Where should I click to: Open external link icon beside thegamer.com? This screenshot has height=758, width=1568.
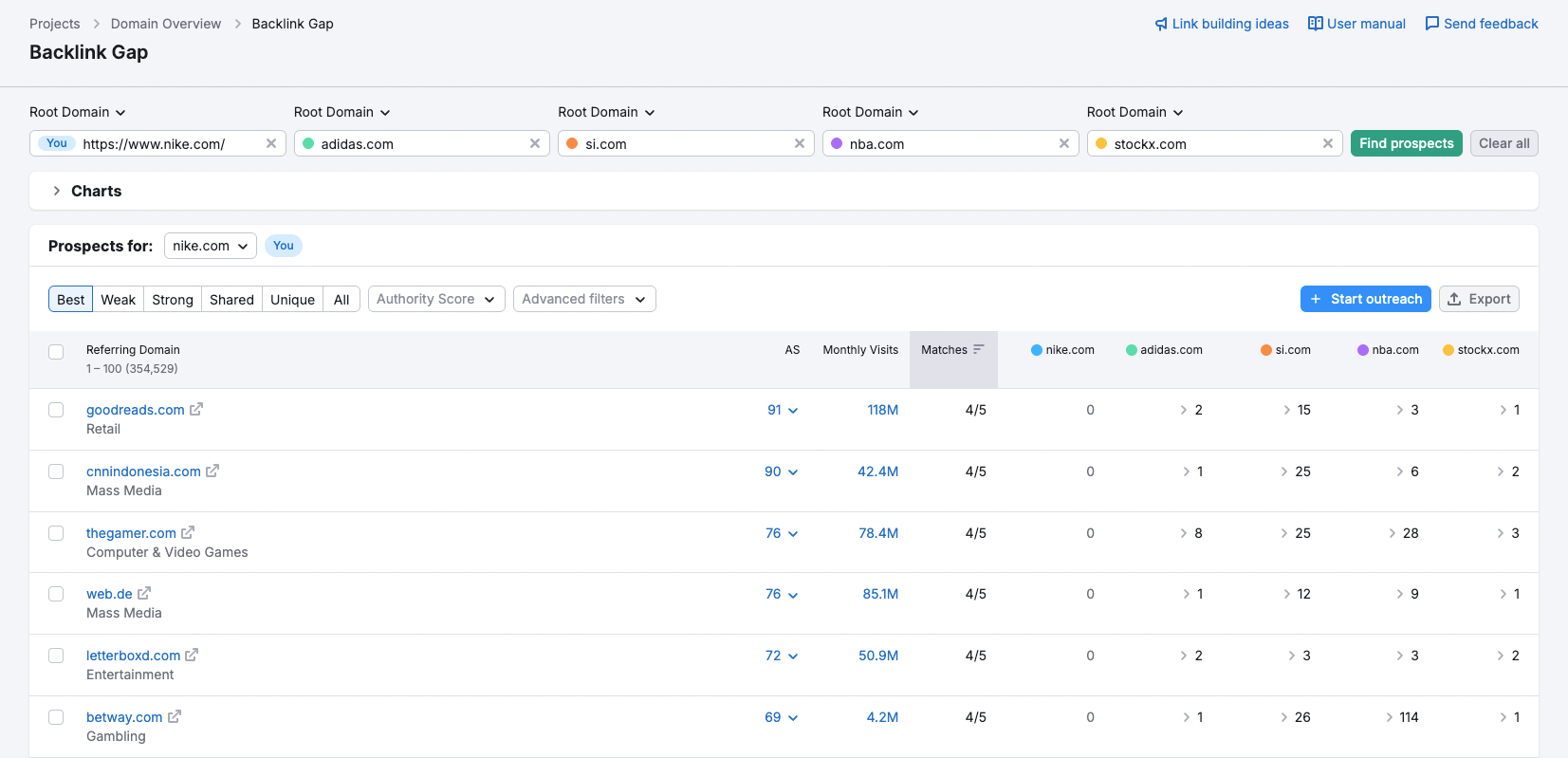click(x=188, y=533)
